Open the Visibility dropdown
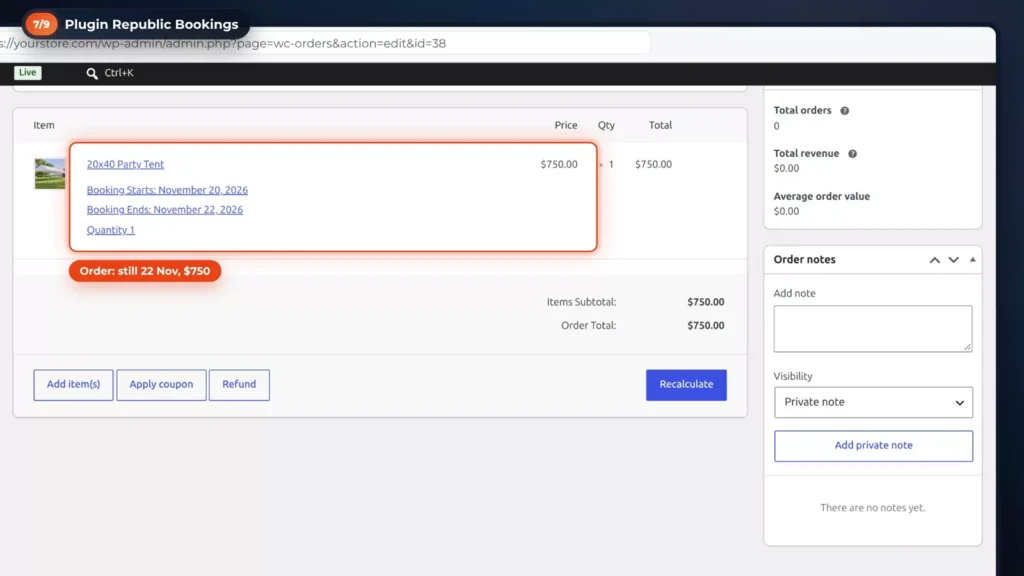Screen dimensions: 1024x576 pos(873,402)
